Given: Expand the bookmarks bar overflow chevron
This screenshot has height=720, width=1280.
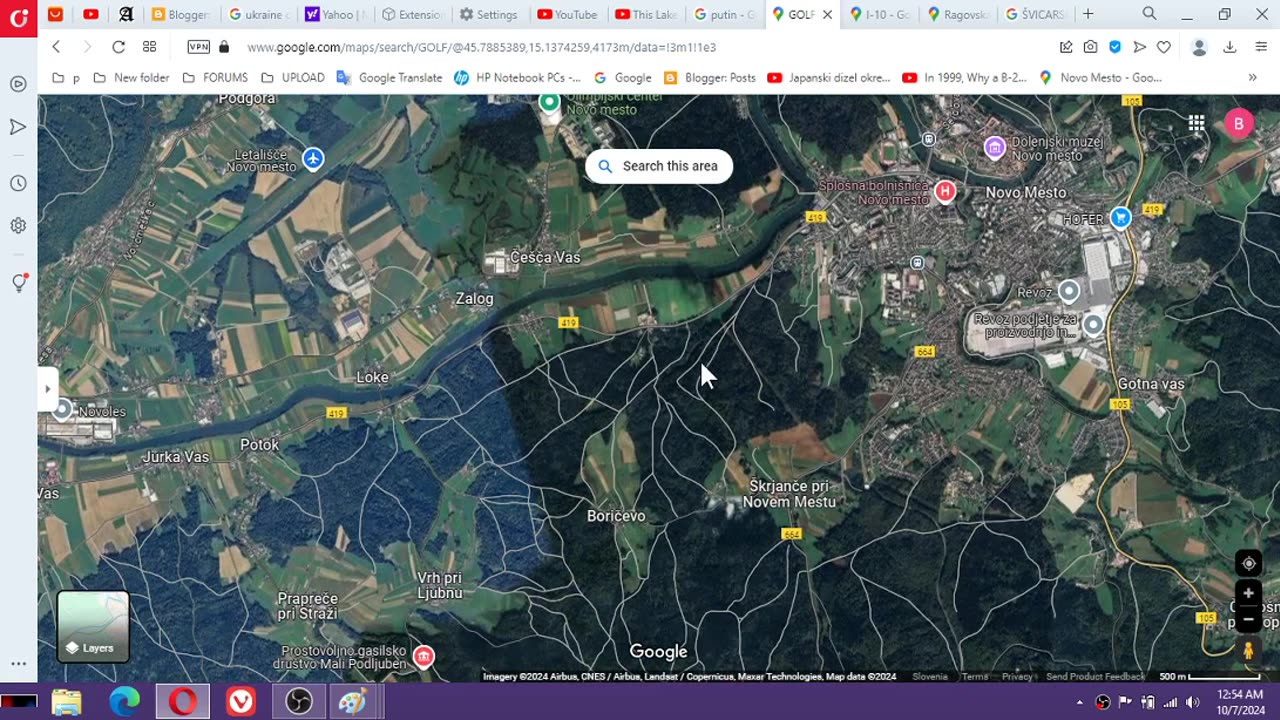Looking at the screenshot, I should [1252, 77].
